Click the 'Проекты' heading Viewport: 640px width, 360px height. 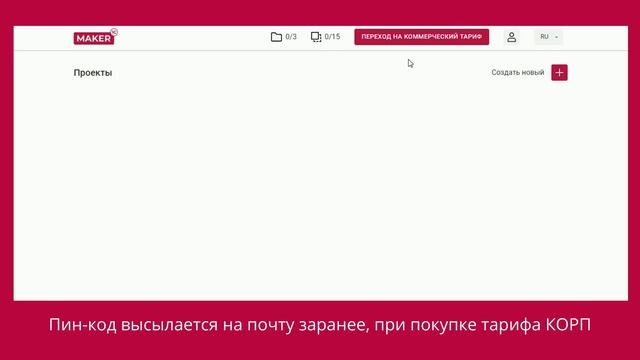click(x=93, y=73)
